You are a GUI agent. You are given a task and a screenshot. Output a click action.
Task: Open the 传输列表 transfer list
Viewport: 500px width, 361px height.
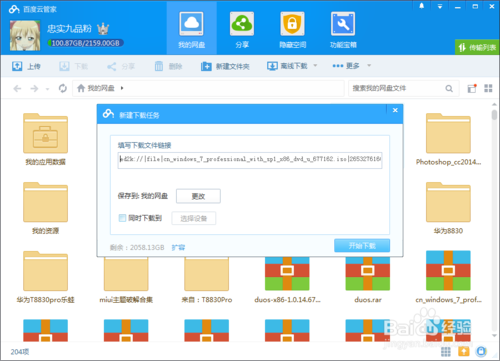[x=477, y=47]
